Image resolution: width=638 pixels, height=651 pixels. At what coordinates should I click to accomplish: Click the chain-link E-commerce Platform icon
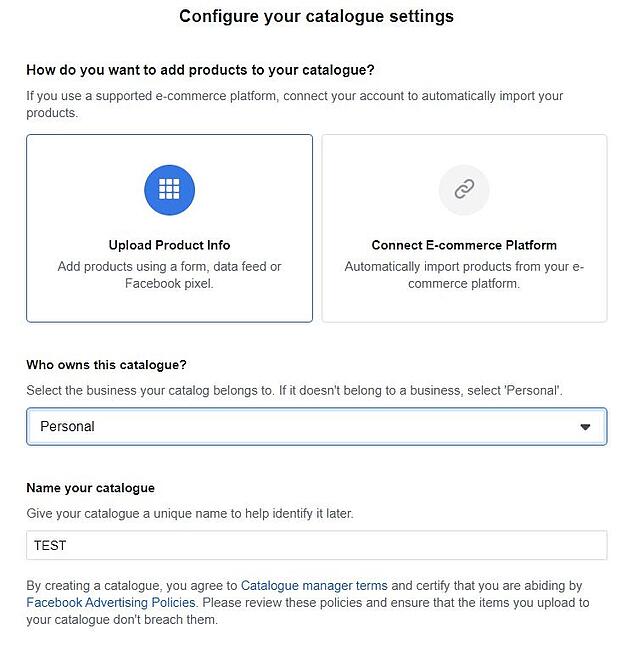464,190
